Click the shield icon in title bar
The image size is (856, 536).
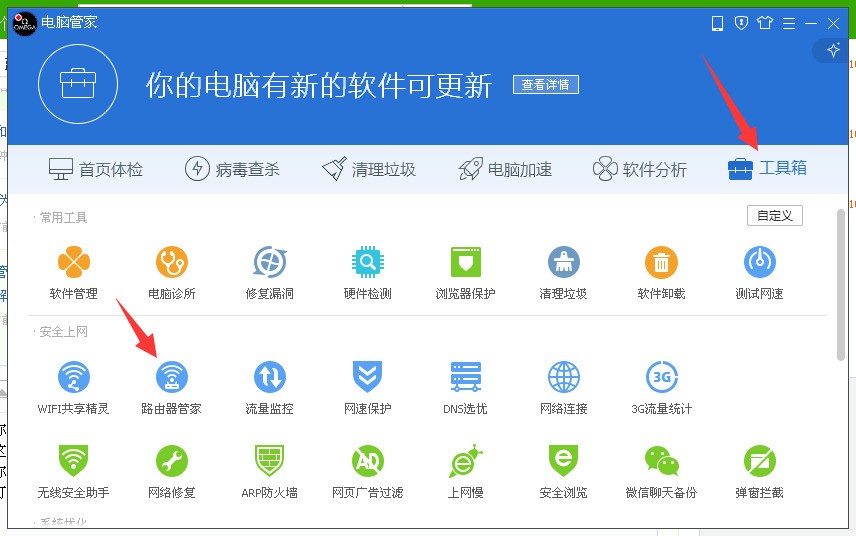[741, 23]
